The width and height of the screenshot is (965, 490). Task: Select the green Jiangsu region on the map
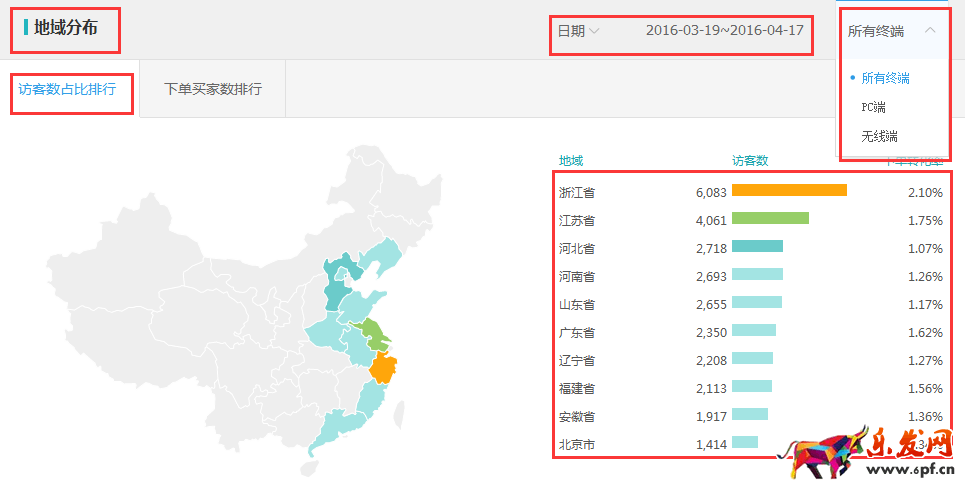[x=376, y=333]
